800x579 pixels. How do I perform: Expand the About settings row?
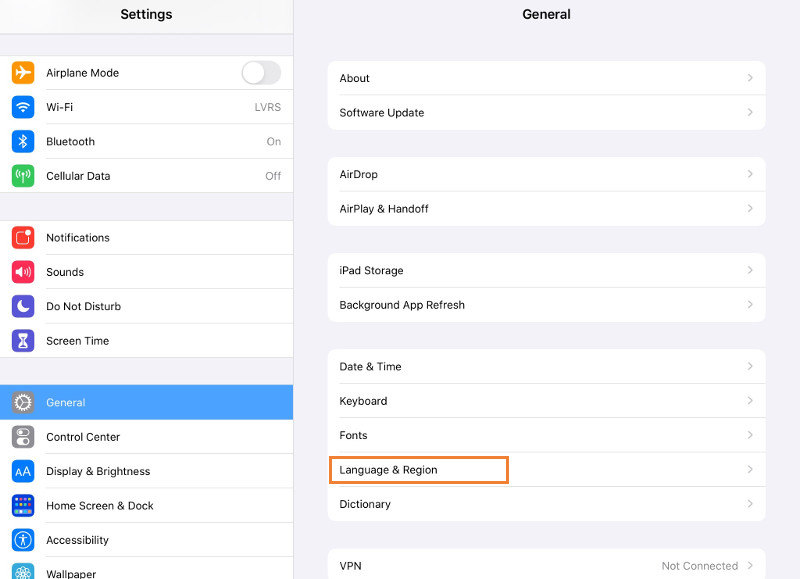[x=546, y=78]
